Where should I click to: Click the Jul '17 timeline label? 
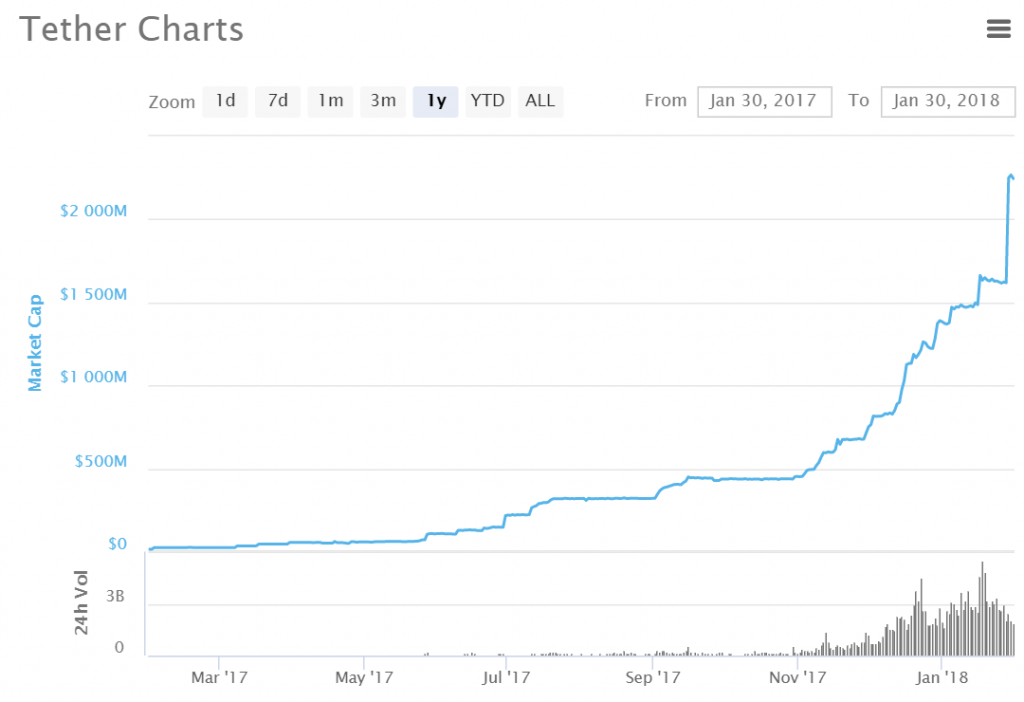pos(506,677)
